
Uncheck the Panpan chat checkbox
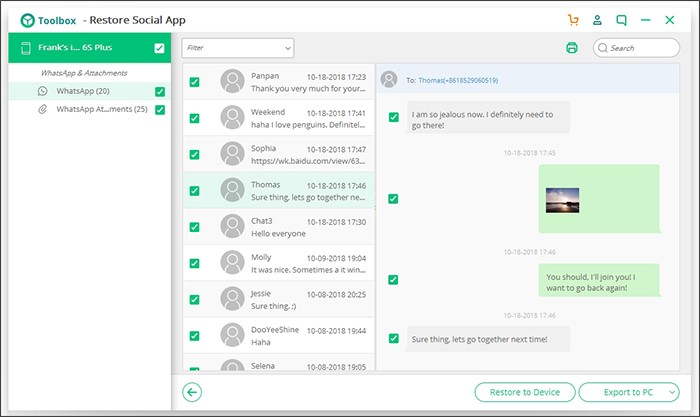coord(194,82)
